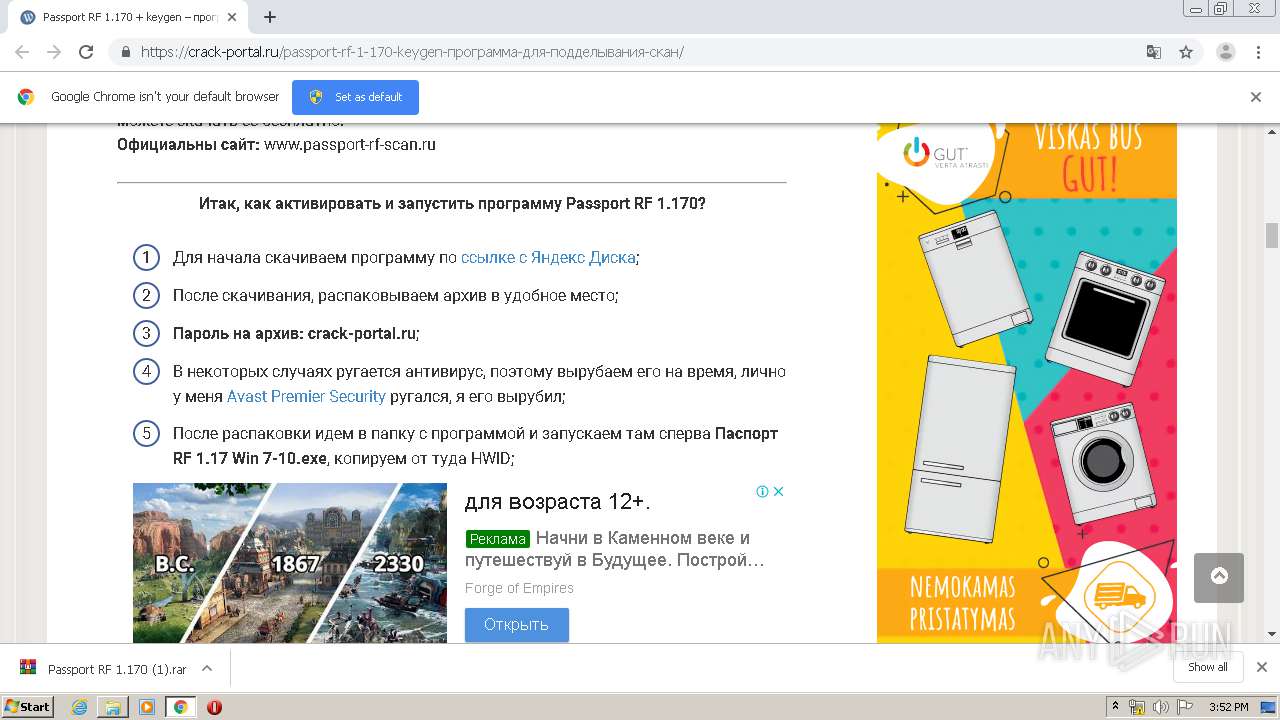Click the Открыть ad button

tap(516, 625)
